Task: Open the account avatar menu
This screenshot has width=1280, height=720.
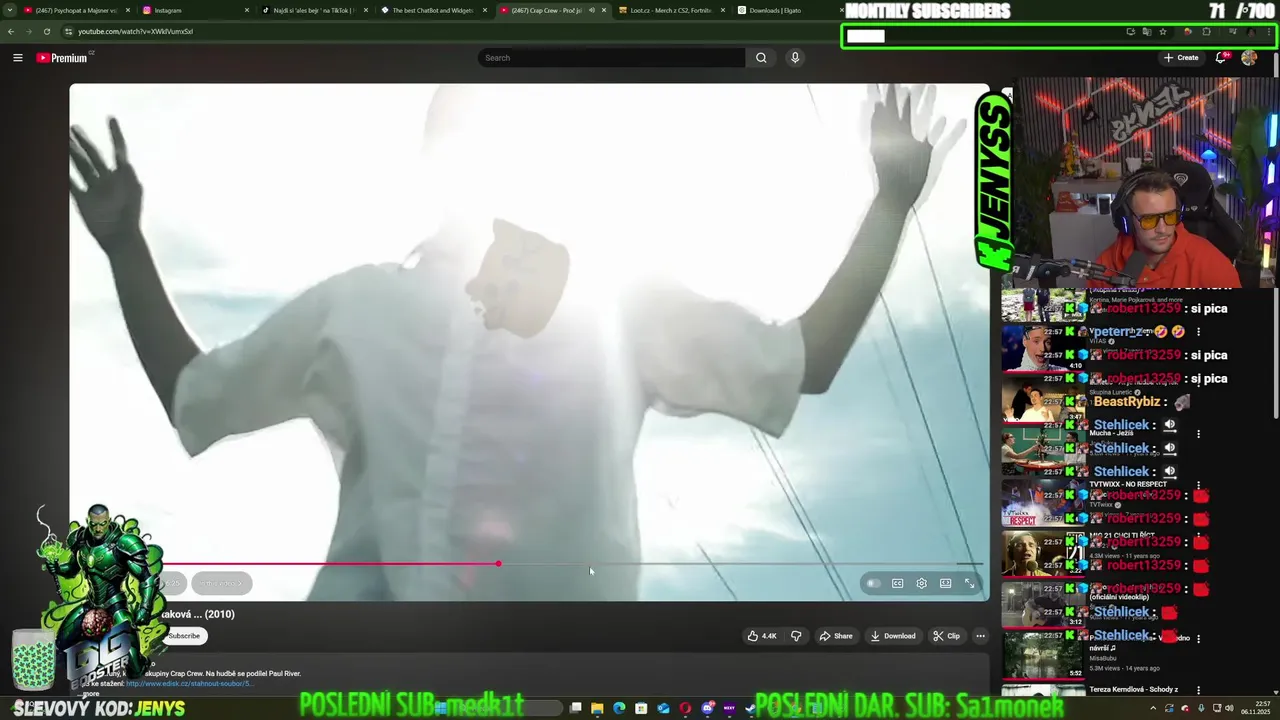Action: (1249, 58)
